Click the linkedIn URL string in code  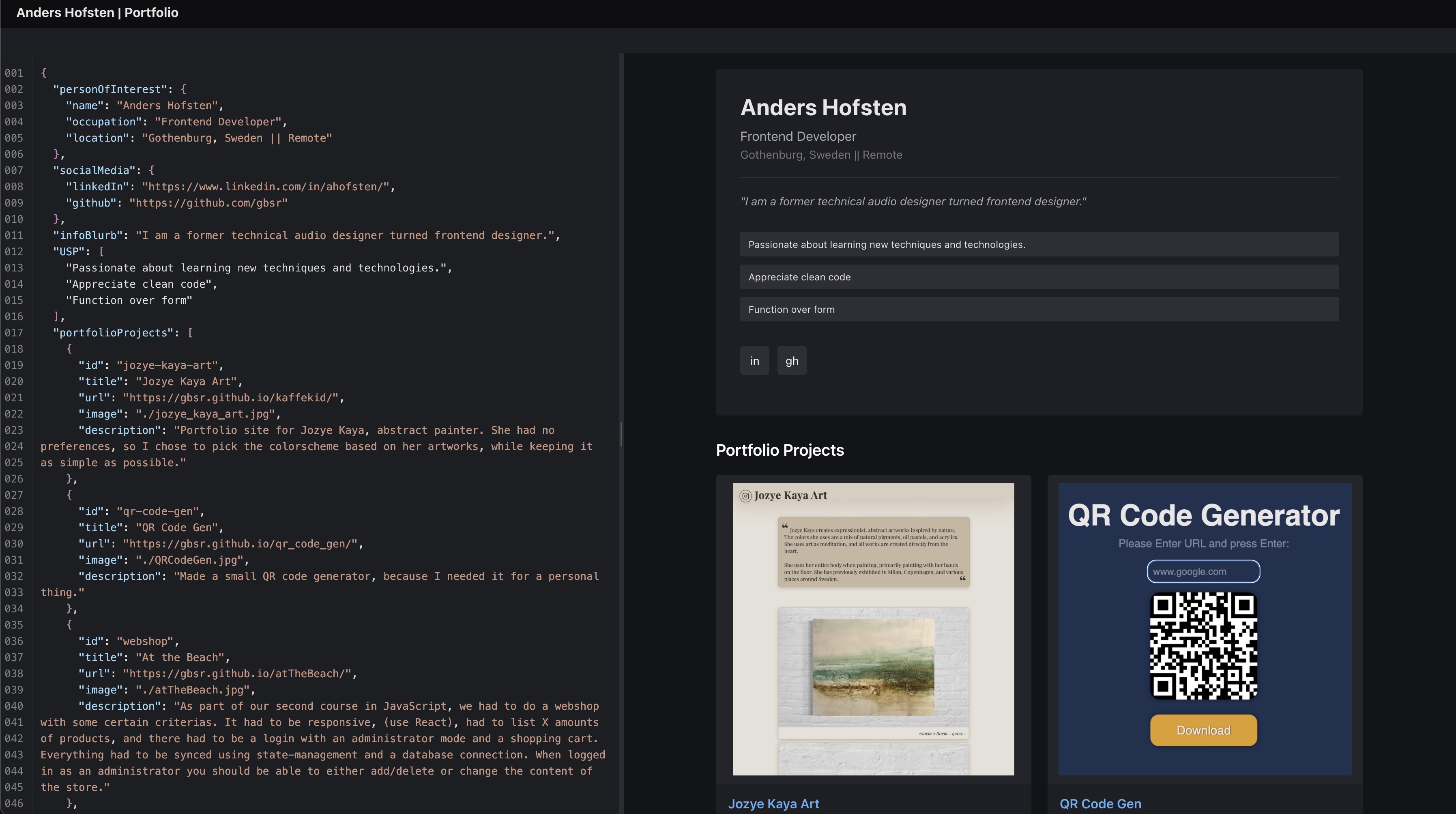point(266,187)
